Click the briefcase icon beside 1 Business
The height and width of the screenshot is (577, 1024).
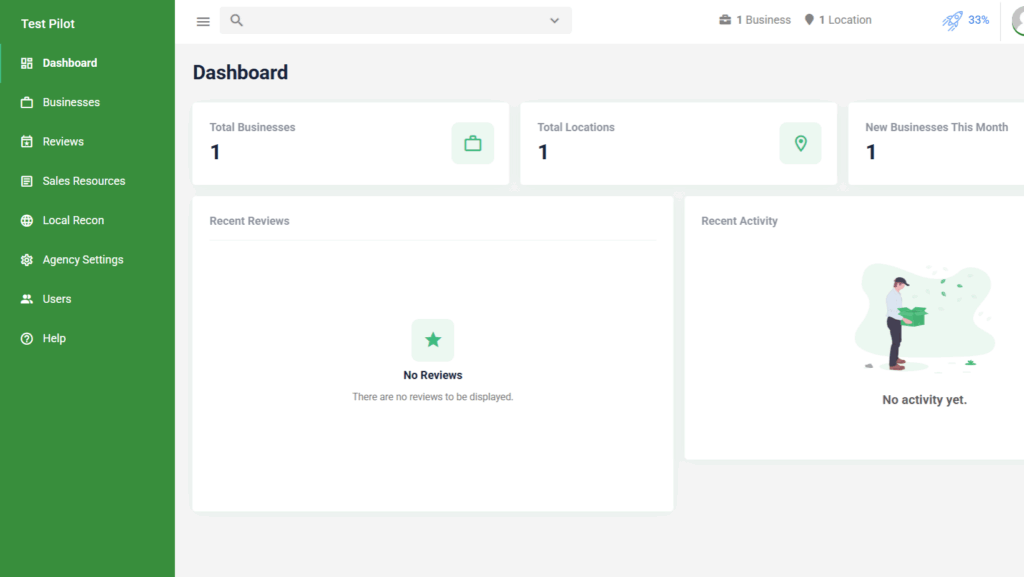point(725,20)
